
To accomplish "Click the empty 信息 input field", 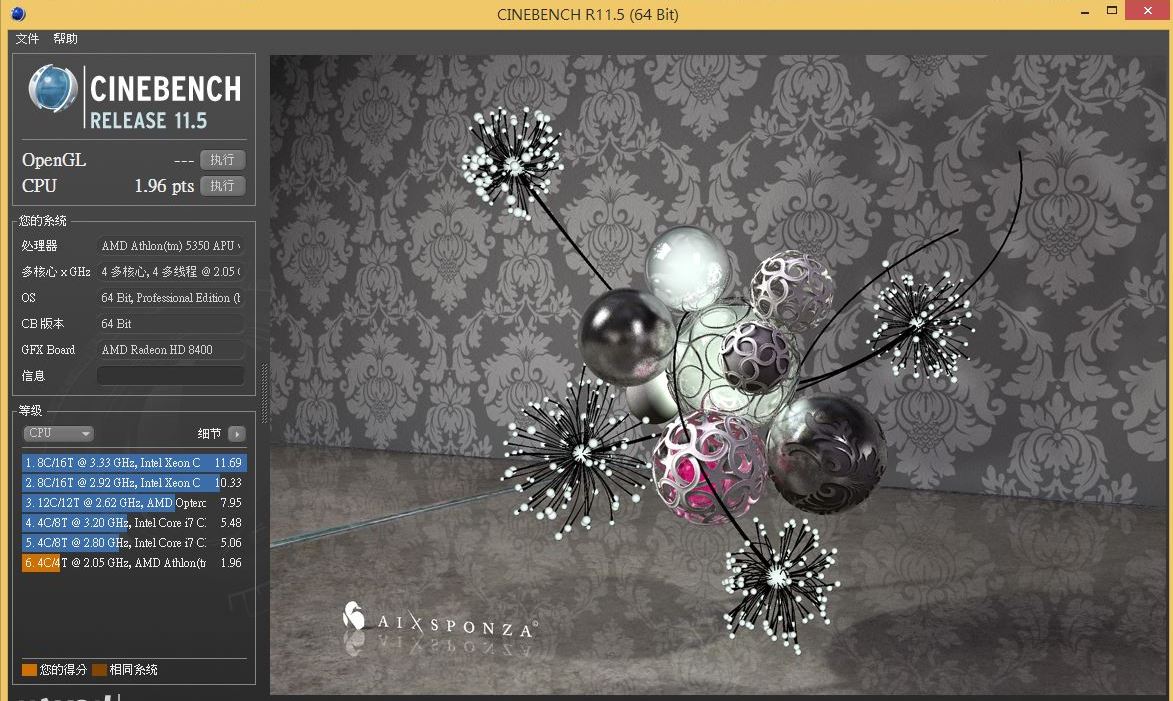I will [x=171, y=376].
